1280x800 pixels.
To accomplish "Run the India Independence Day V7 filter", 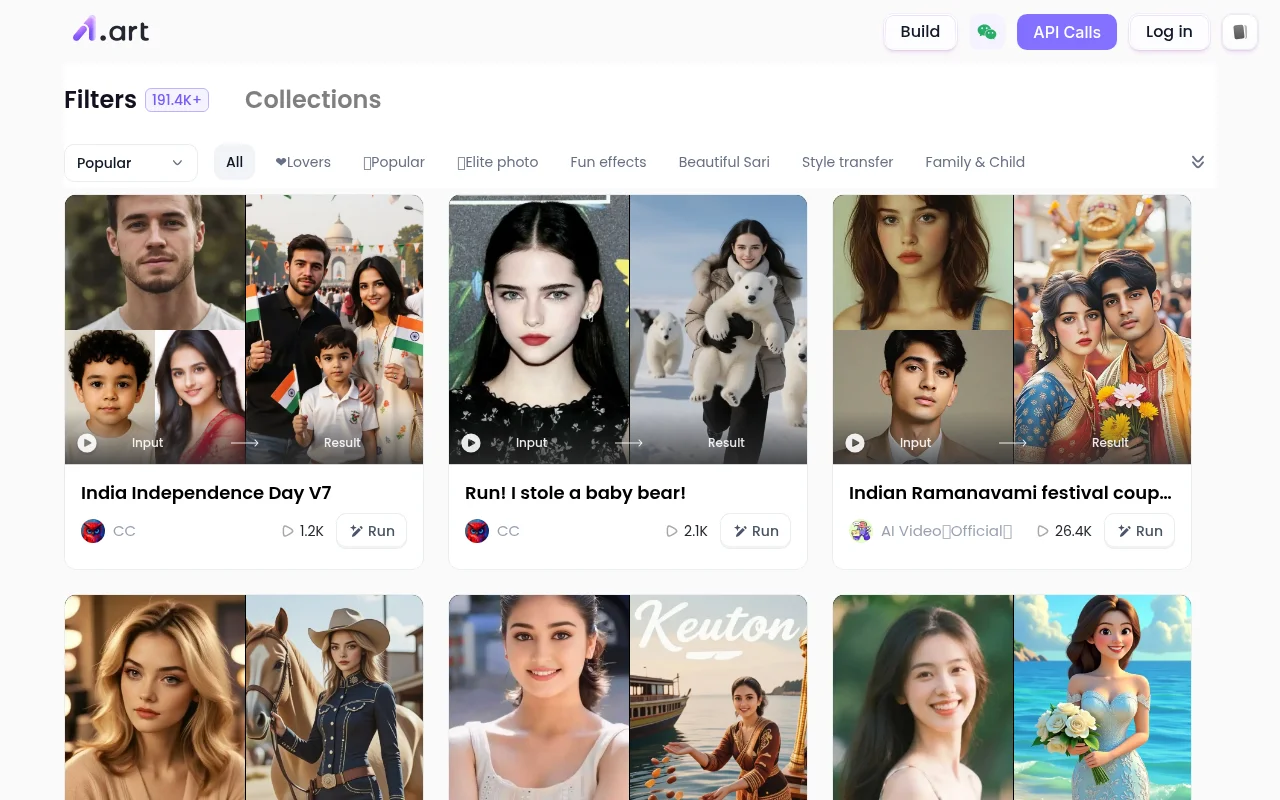I will (x=371, y=531).
